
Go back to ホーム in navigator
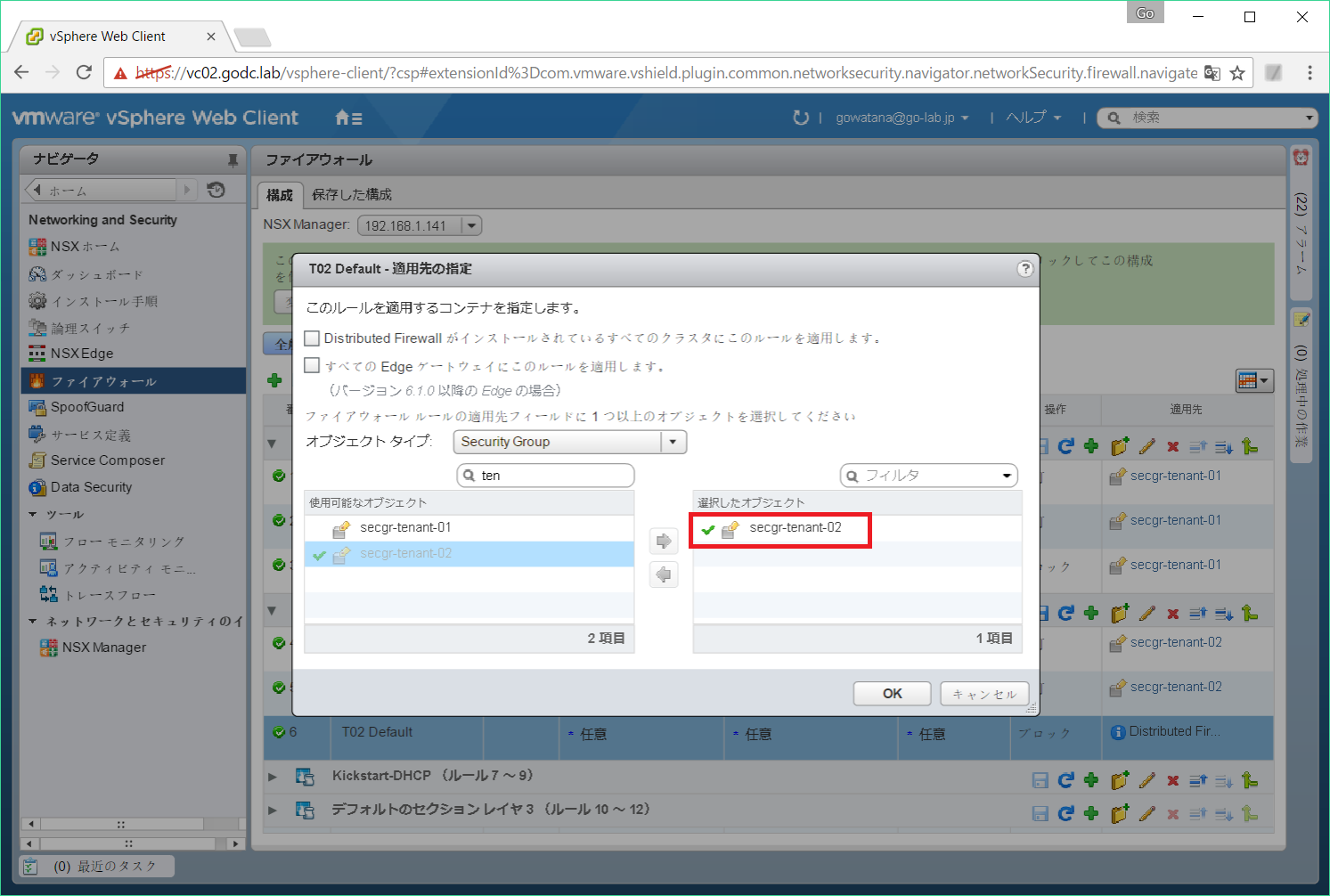pyautogui.click(x=100, y=191)
